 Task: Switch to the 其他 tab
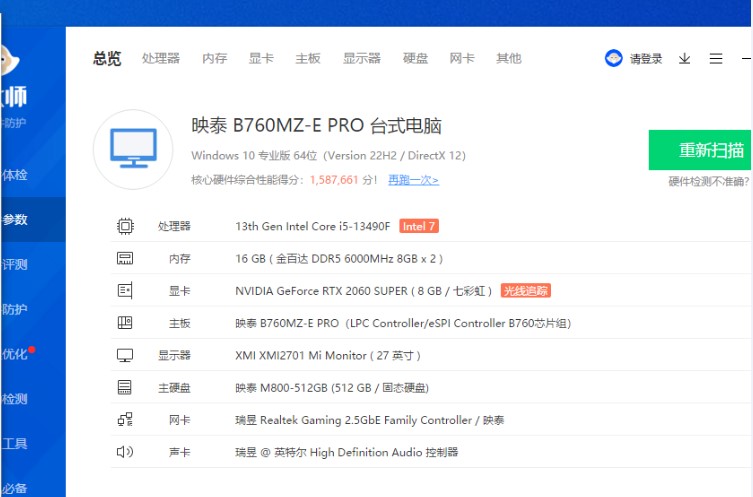(509, 59)
